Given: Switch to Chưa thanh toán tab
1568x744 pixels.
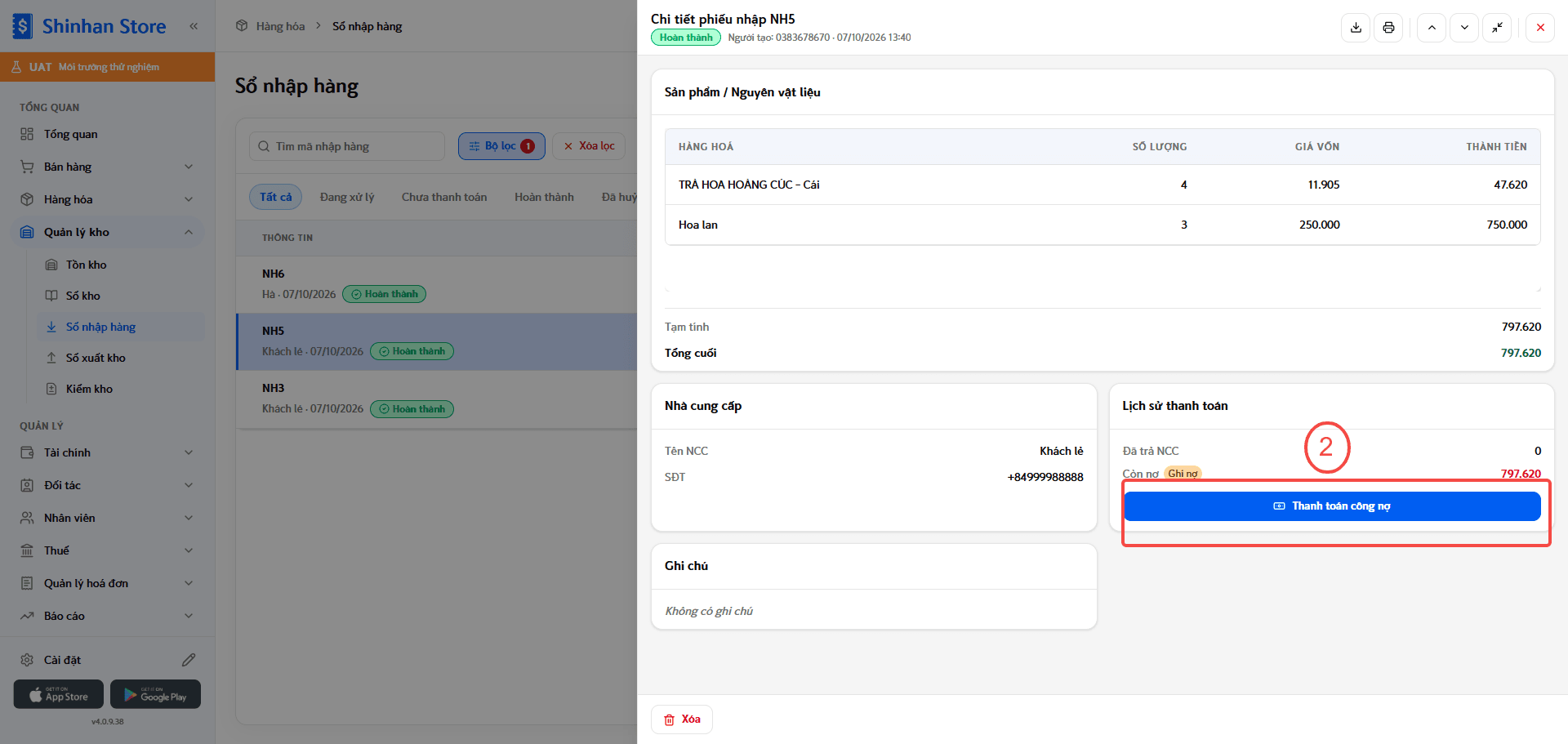Looking at the screenshot, I should (x=444, y=197).
